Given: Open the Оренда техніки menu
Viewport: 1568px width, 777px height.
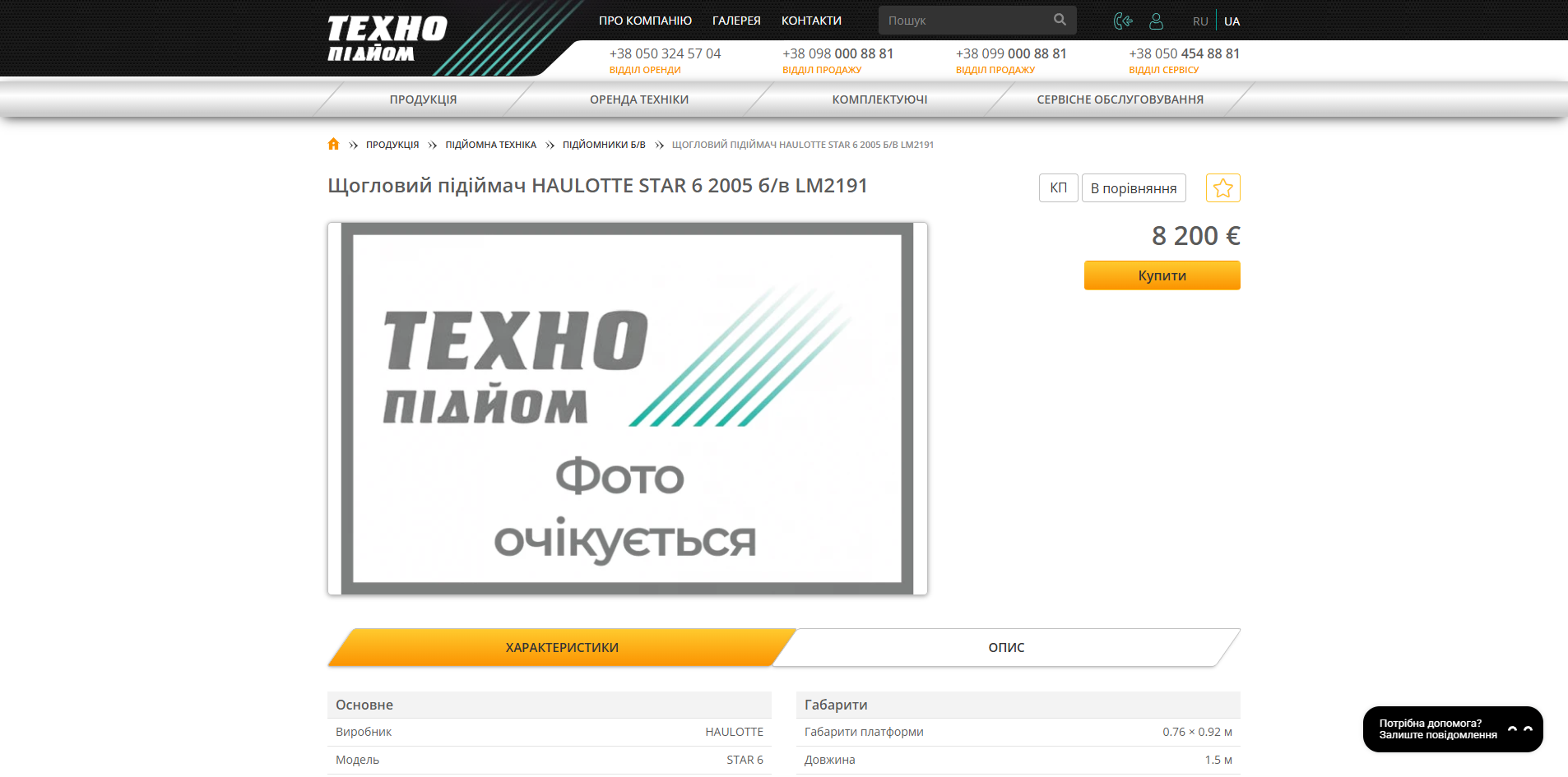Looking at the screenshot, I should tap(639, 99).
